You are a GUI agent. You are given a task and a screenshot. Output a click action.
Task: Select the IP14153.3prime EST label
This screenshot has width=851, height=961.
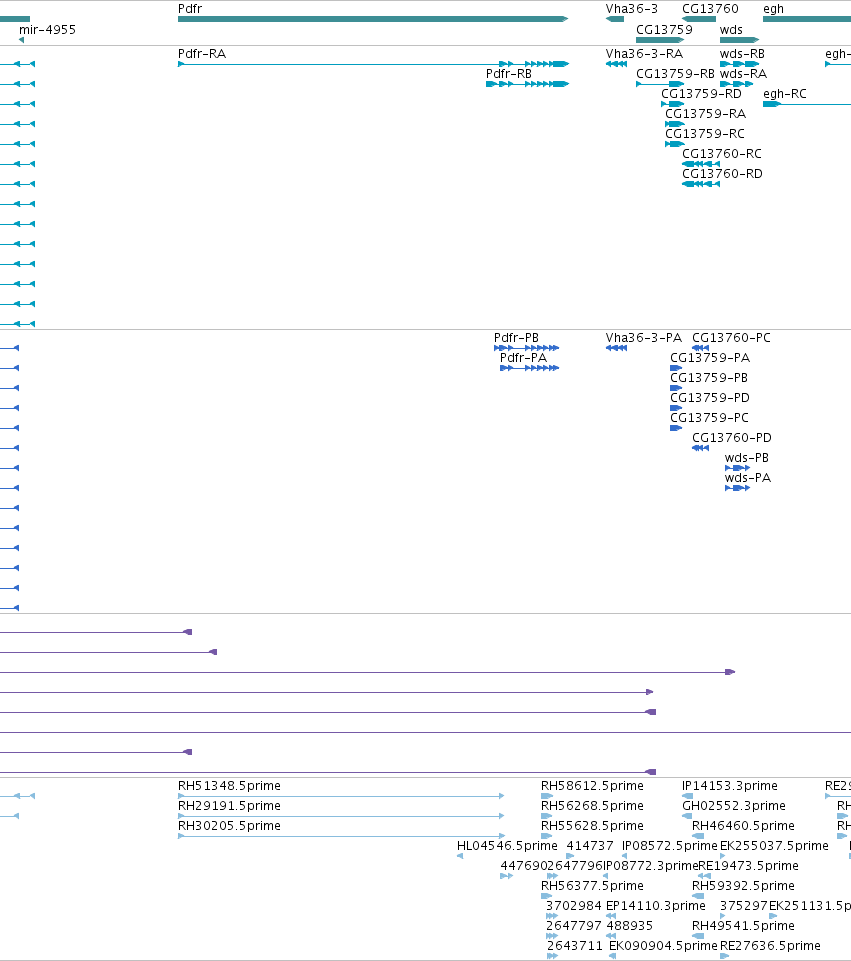point(730,786)
